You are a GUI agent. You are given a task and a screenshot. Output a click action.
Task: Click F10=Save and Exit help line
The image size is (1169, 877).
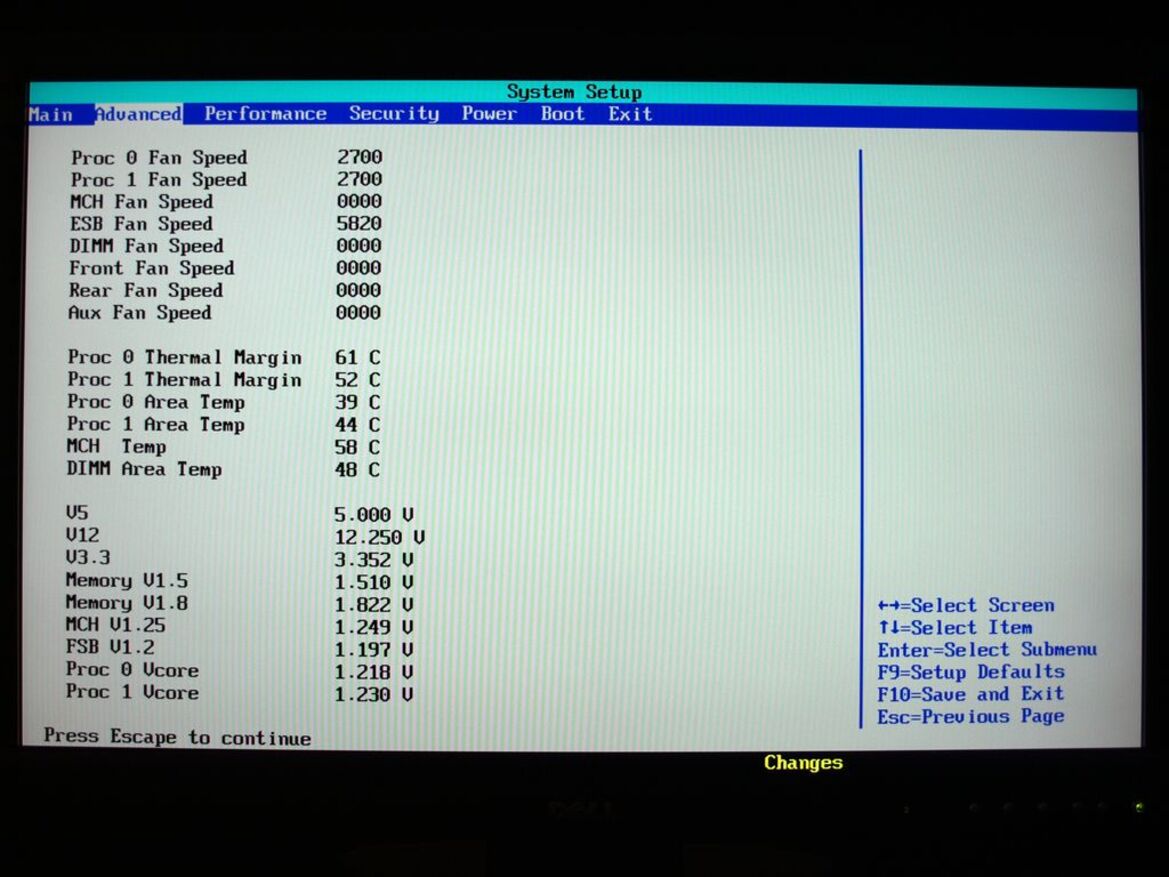point(971,694)
